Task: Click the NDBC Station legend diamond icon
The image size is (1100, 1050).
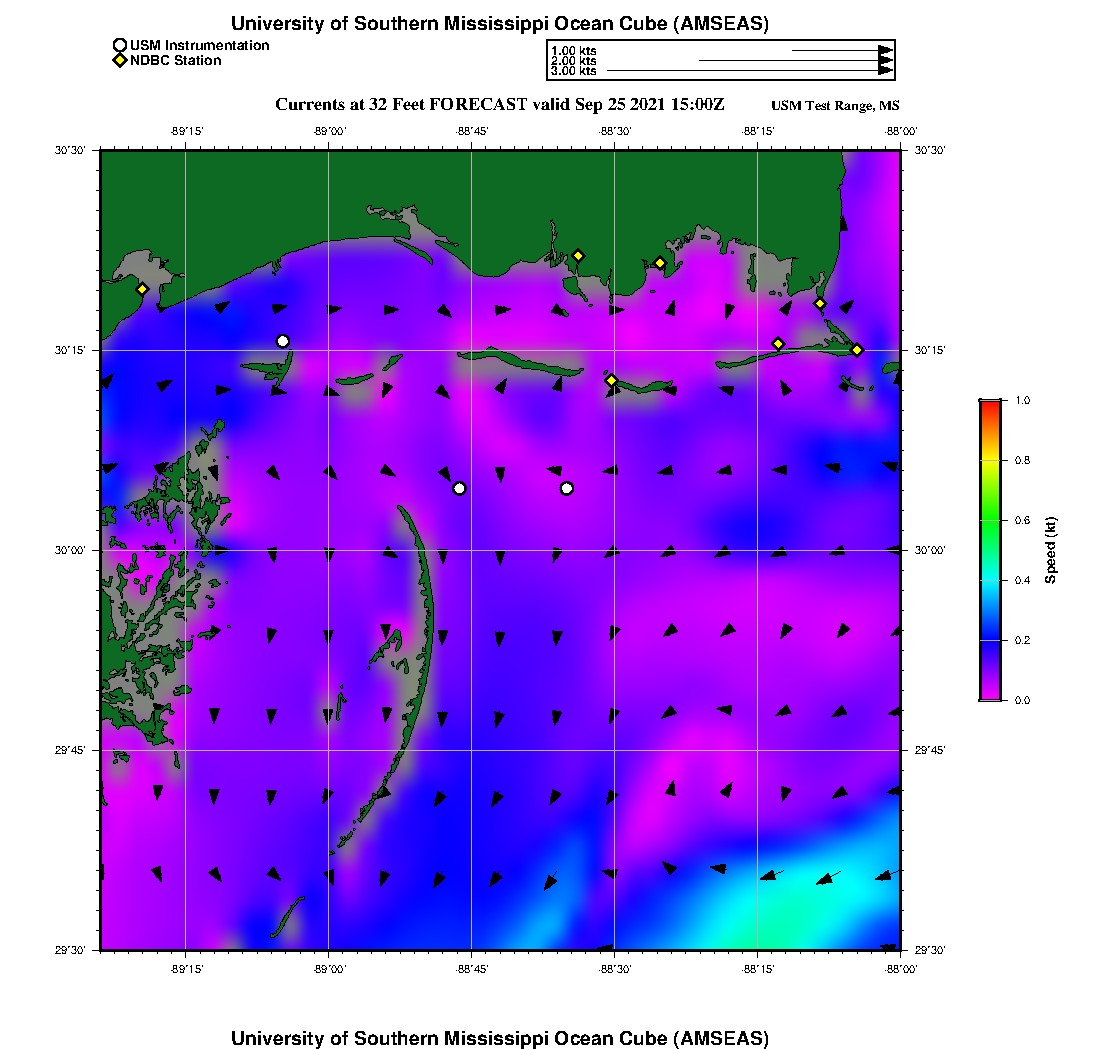Action: click(120, 61)
